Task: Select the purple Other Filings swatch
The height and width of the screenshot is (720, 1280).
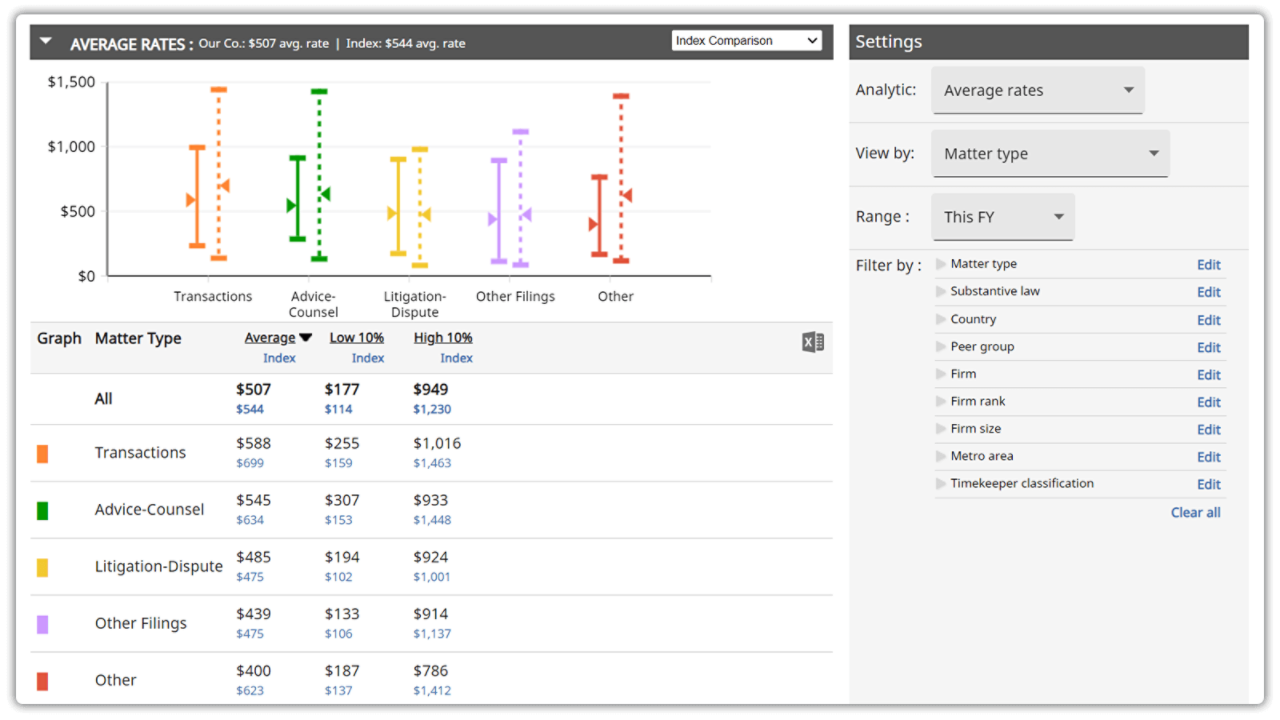Action: pos(42,625)
